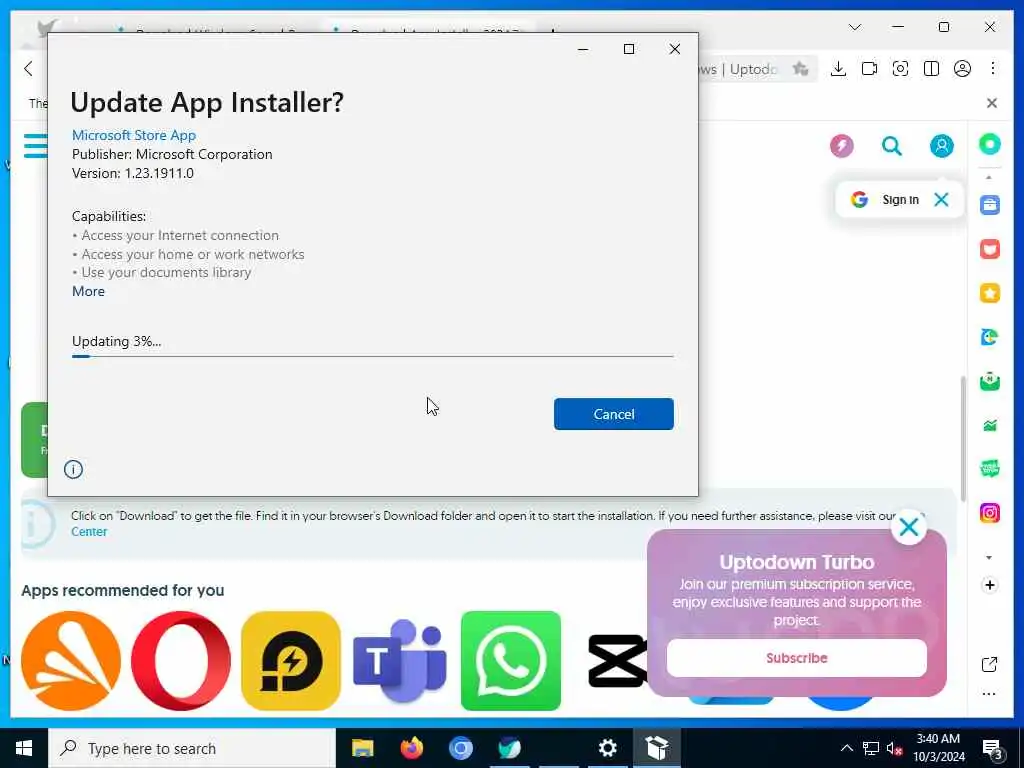Open the CapCut recommended app
The height and width of the screenshot is (768, 1024).
pos(617,660)
